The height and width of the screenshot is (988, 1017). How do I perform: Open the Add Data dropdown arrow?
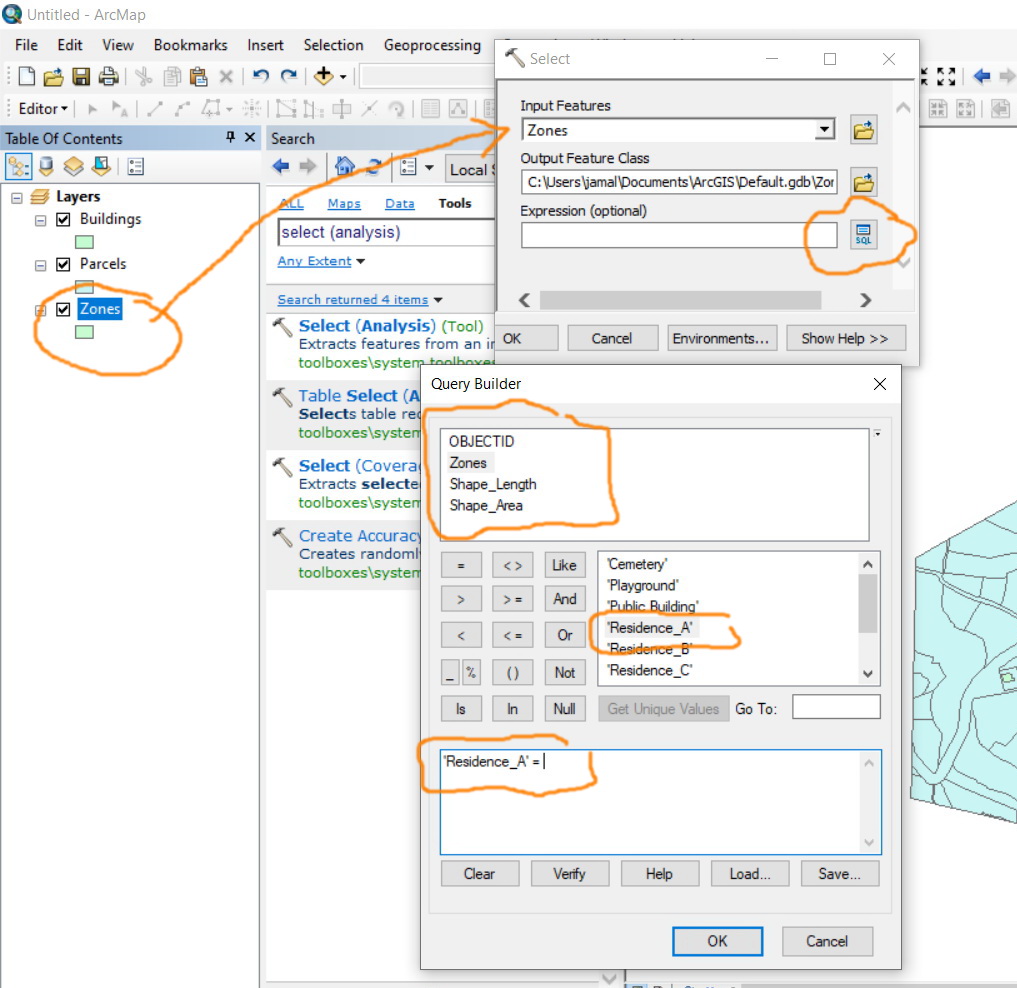pos(343,77)
